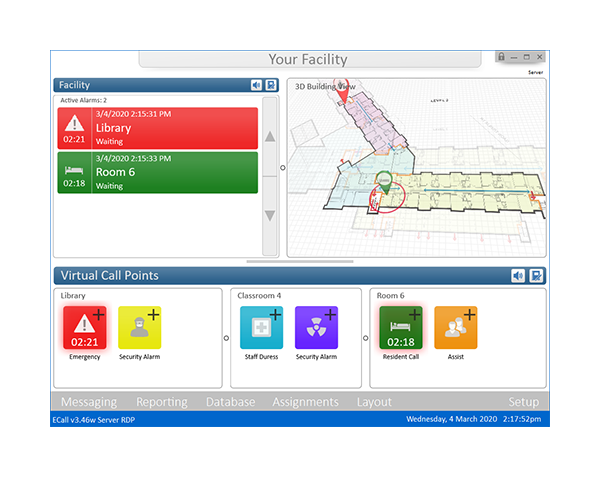Activate the Library Security Alarm
600x477 pixels.
tap(139, 328)
